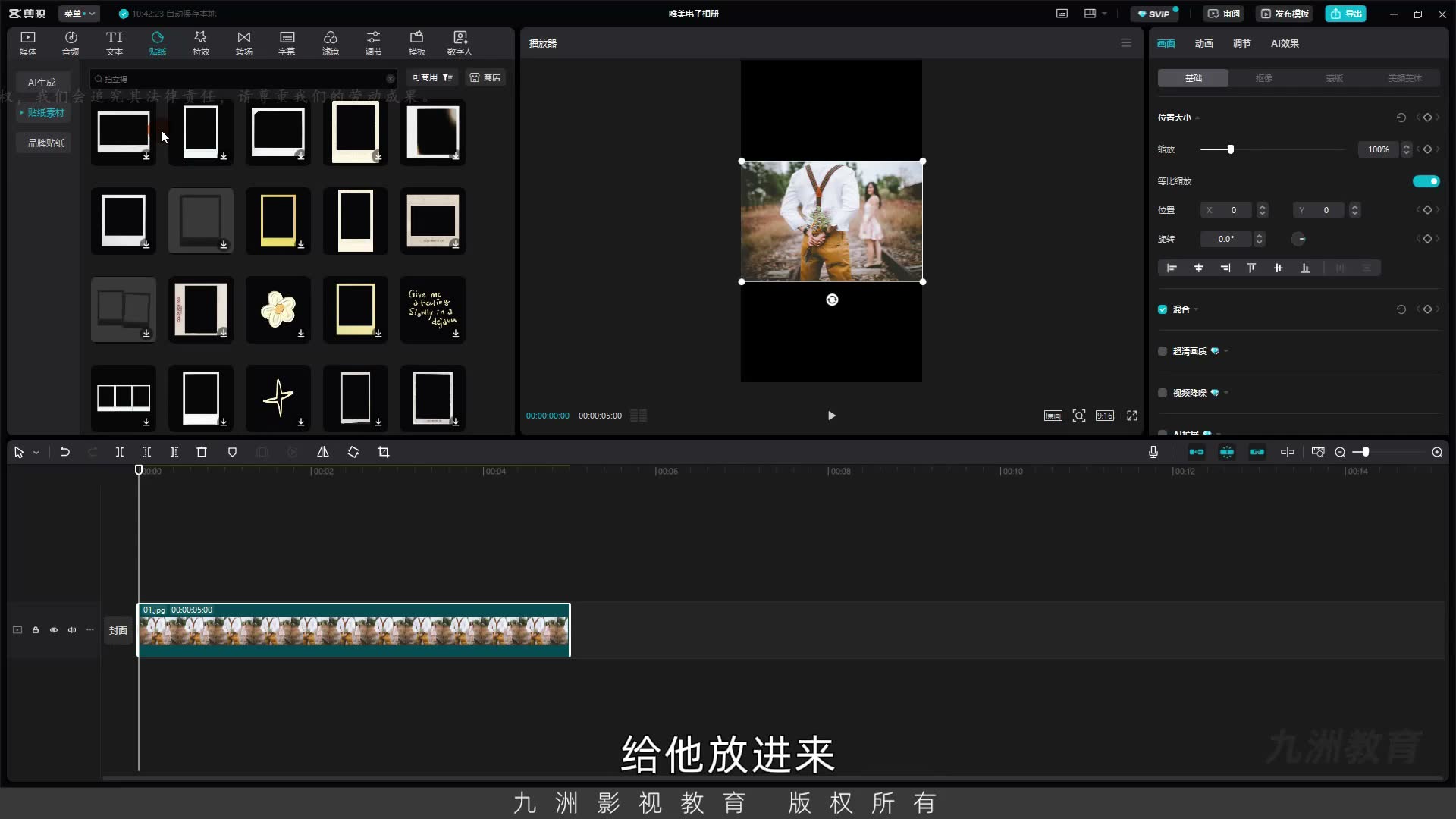The width and height of the screenshot is (1456, 819).
Task: Toggle main track magnet snapping
Action: click(x=1197, y=452)
